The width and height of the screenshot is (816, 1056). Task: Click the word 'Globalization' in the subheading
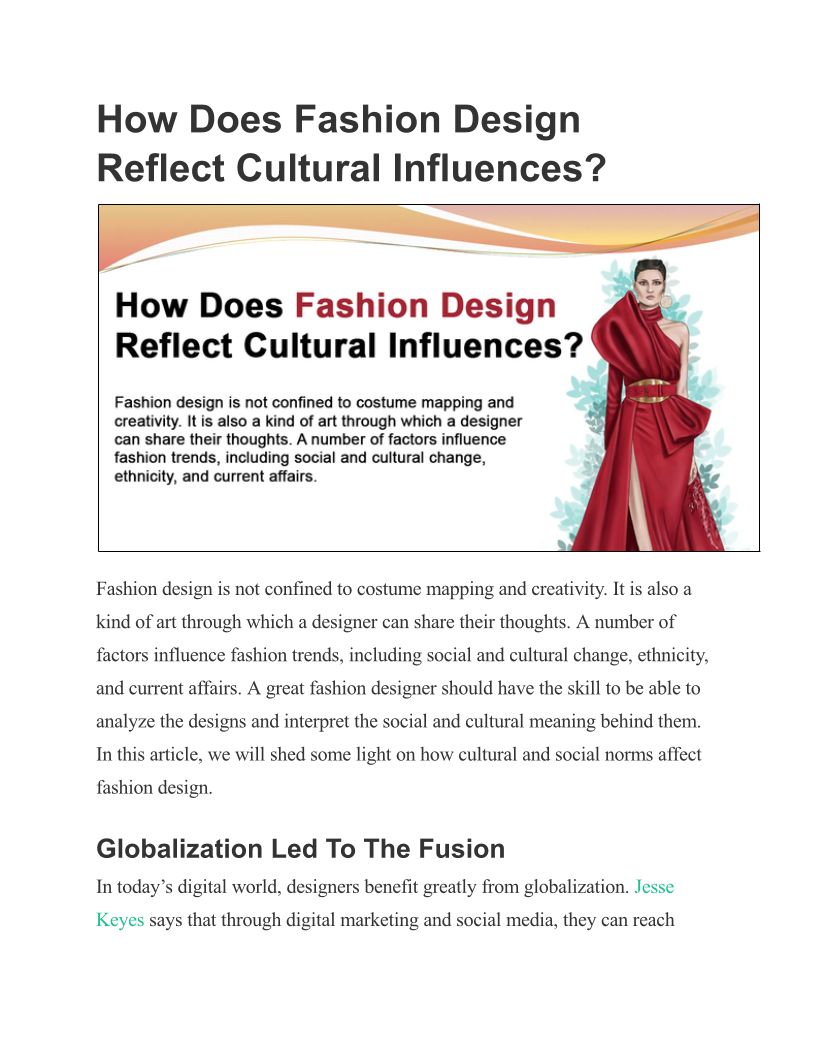(180, 849)
